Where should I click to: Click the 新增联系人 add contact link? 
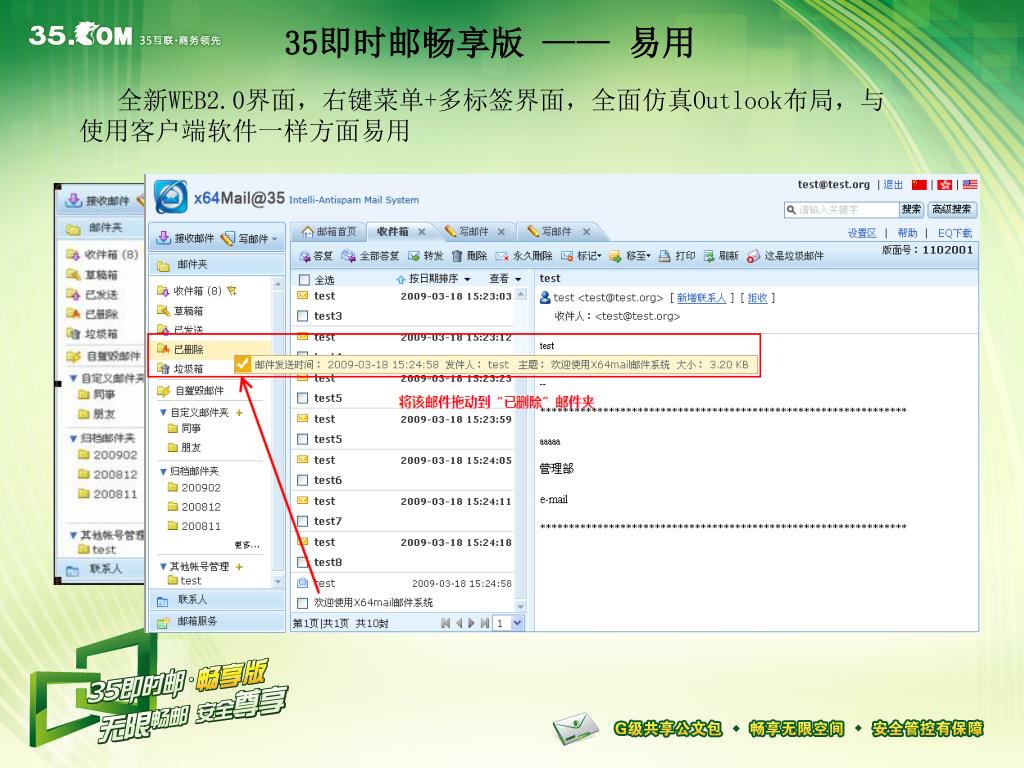[701, 298]
